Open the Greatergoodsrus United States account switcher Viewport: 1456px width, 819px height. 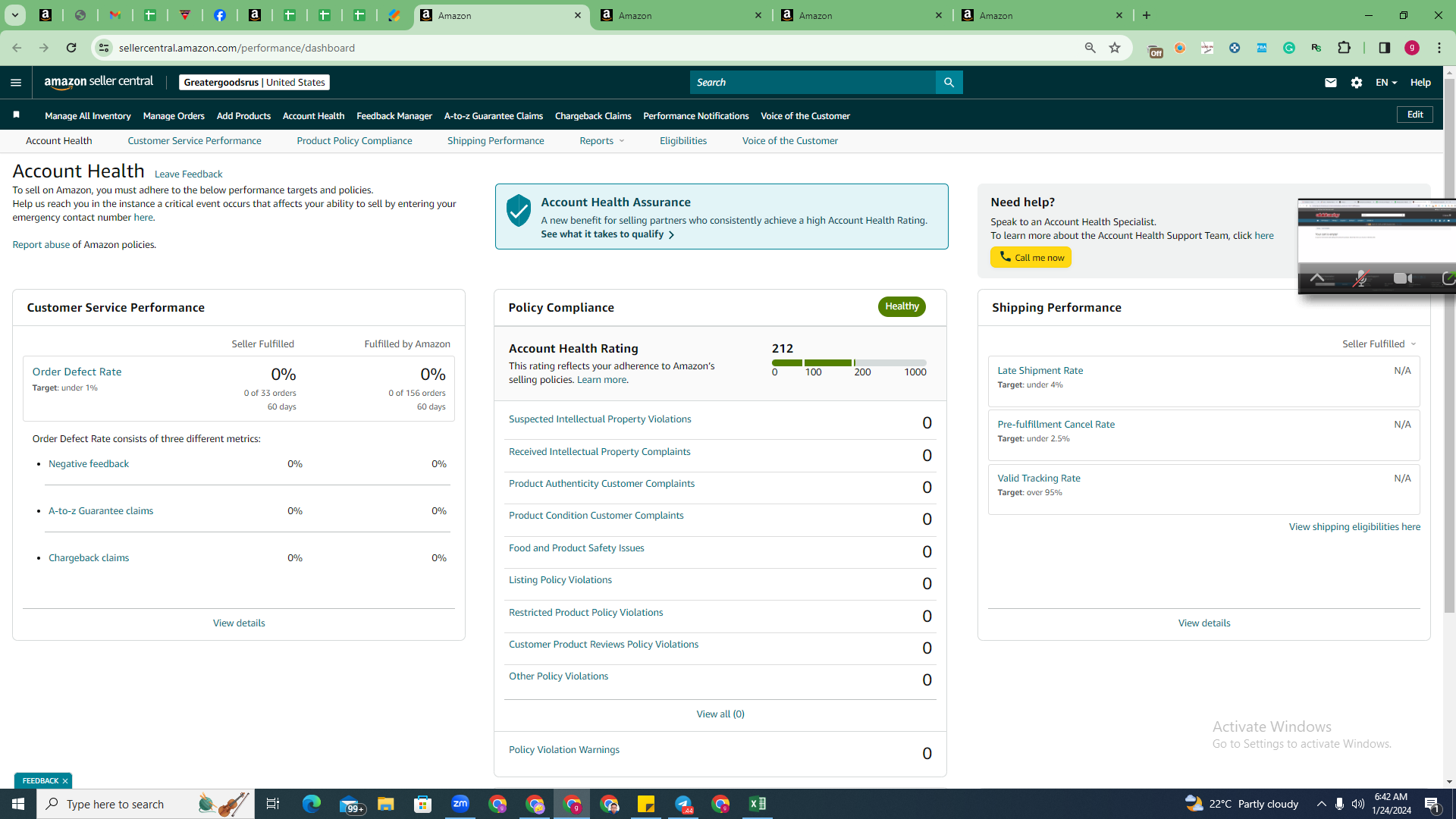click(254, 83)
